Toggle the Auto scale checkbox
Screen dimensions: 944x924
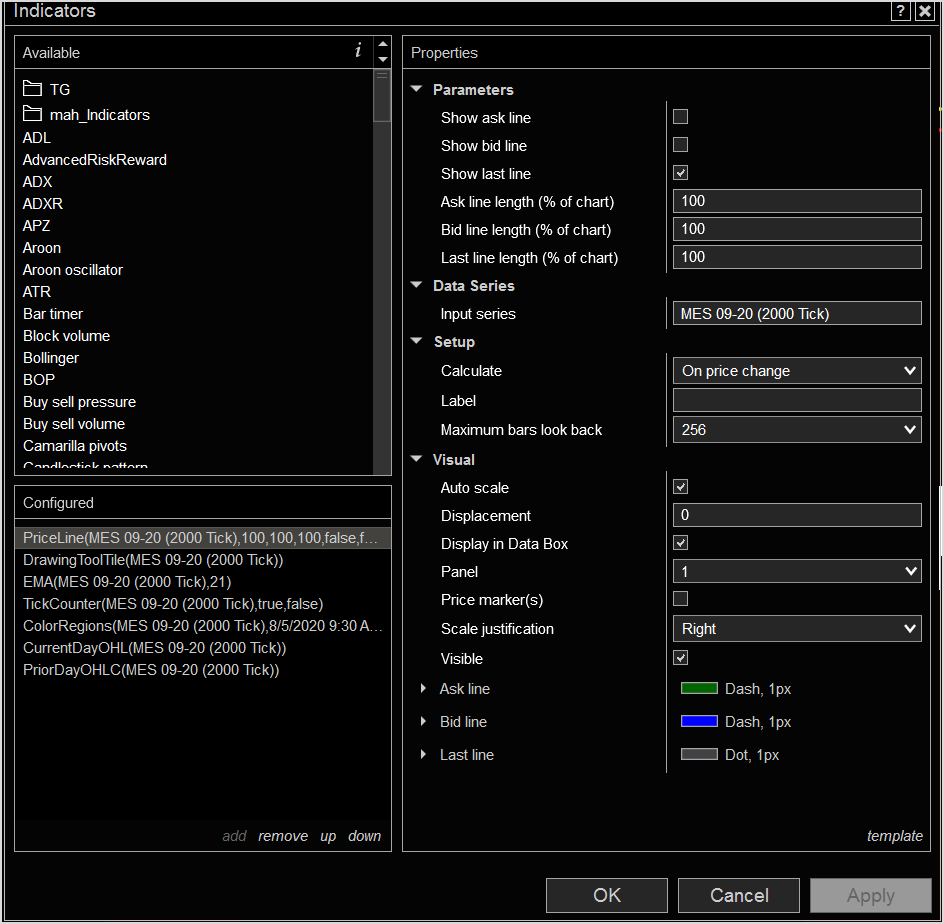click(680, 487)
